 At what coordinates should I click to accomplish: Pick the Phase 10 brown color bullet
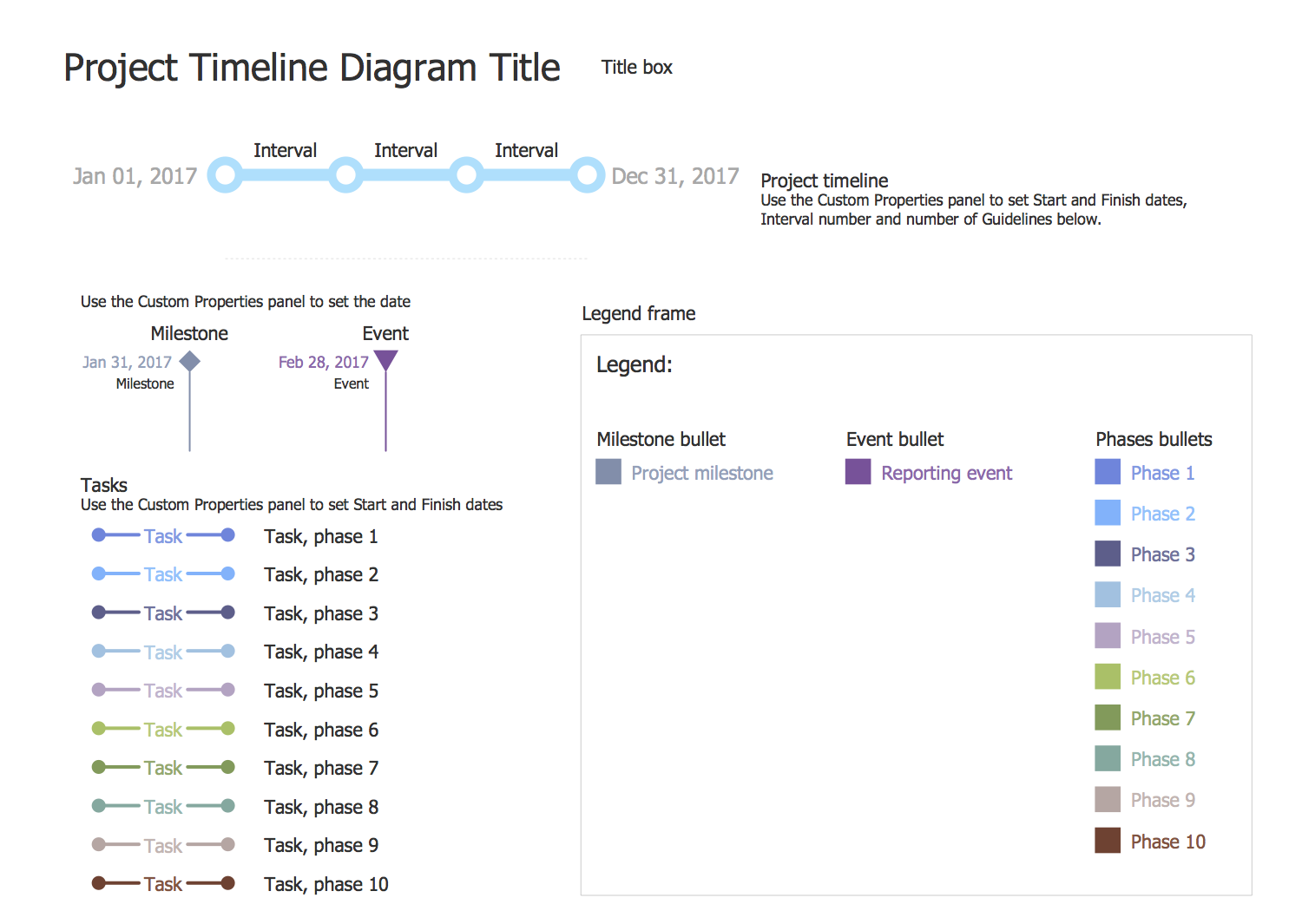1108,841
